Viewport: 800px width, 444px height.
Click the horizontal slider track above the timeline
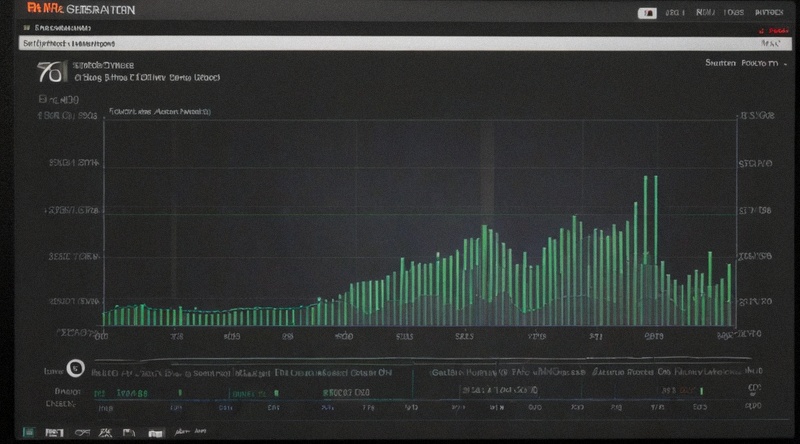point(422,359)
